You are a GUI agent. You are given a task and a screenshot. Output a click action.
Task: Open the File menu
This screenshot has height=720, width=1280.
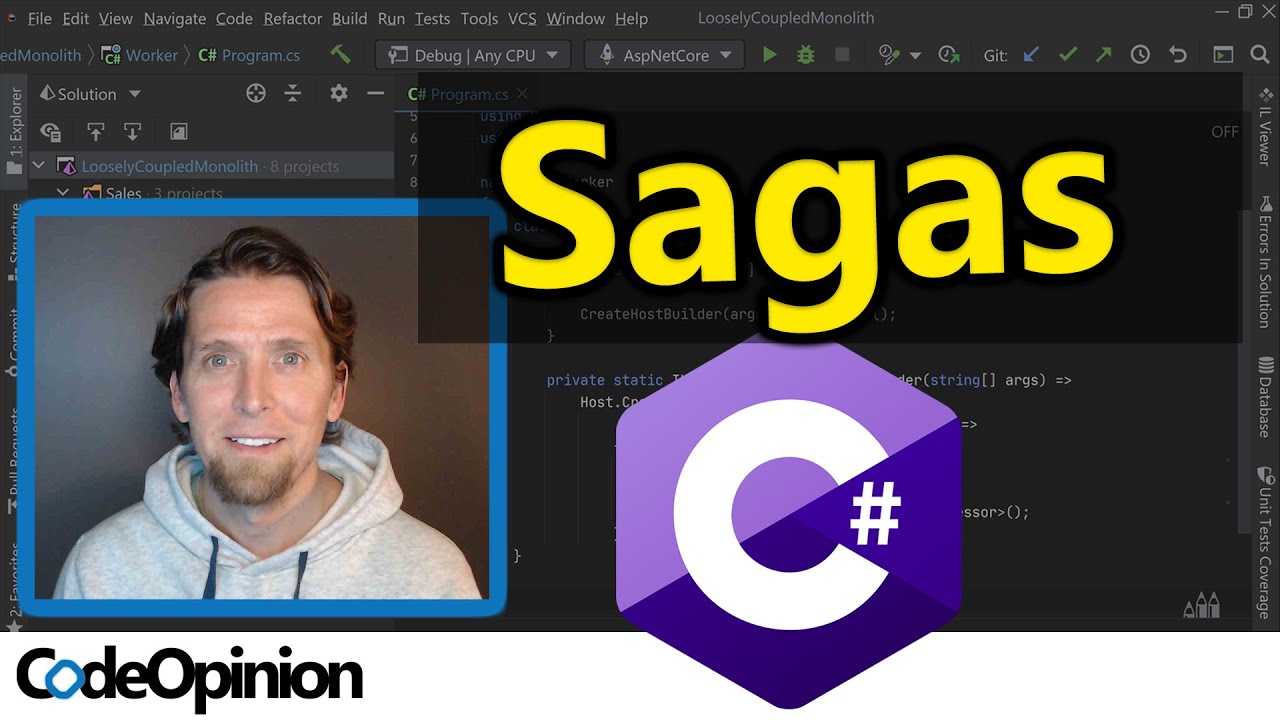(x=39, y=18)
